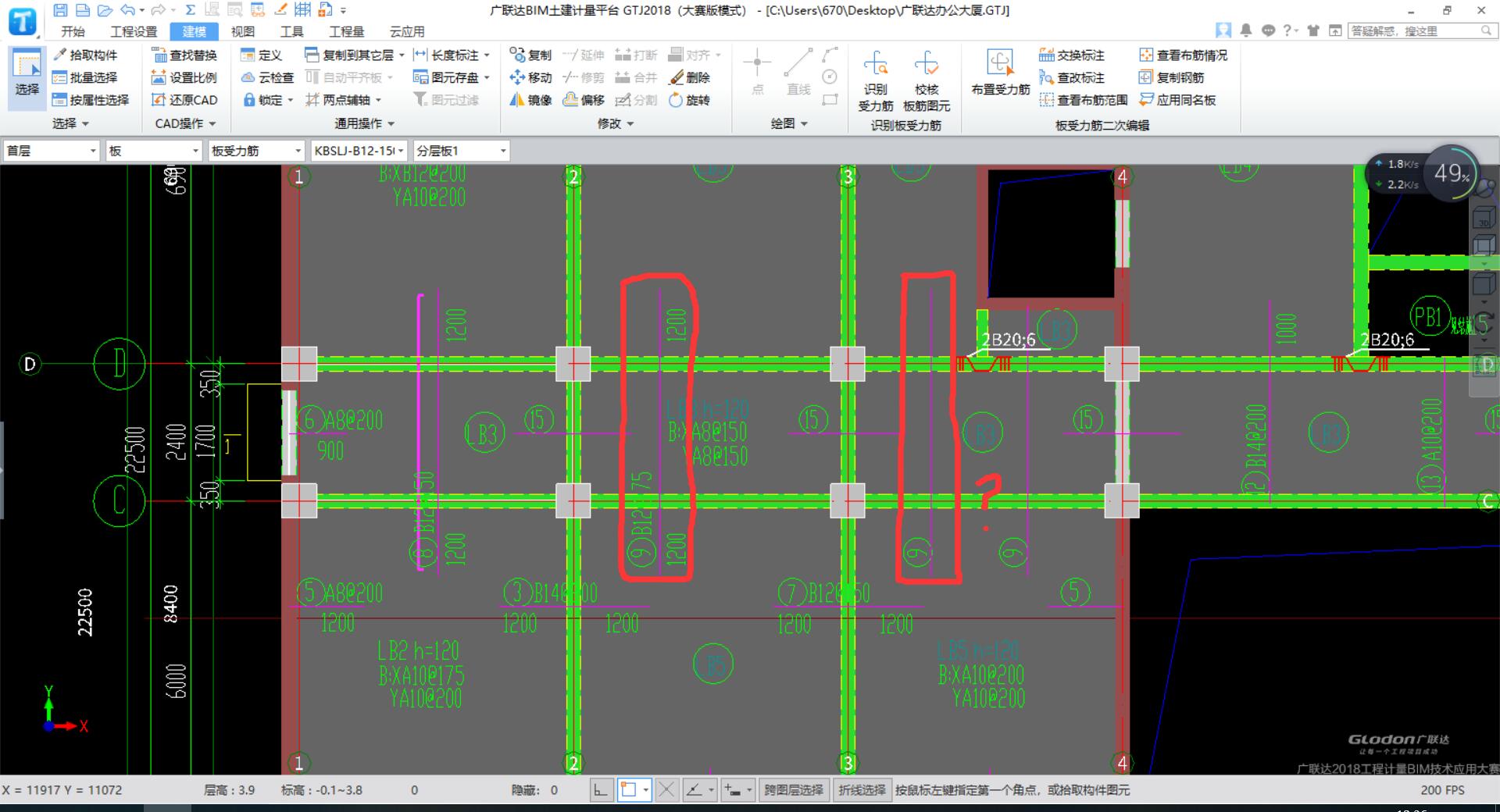The width and height of the screenshot is (1500, 812).
Task: Open the 分层板1 layer dropdown
Action: [x=462, y=151]
